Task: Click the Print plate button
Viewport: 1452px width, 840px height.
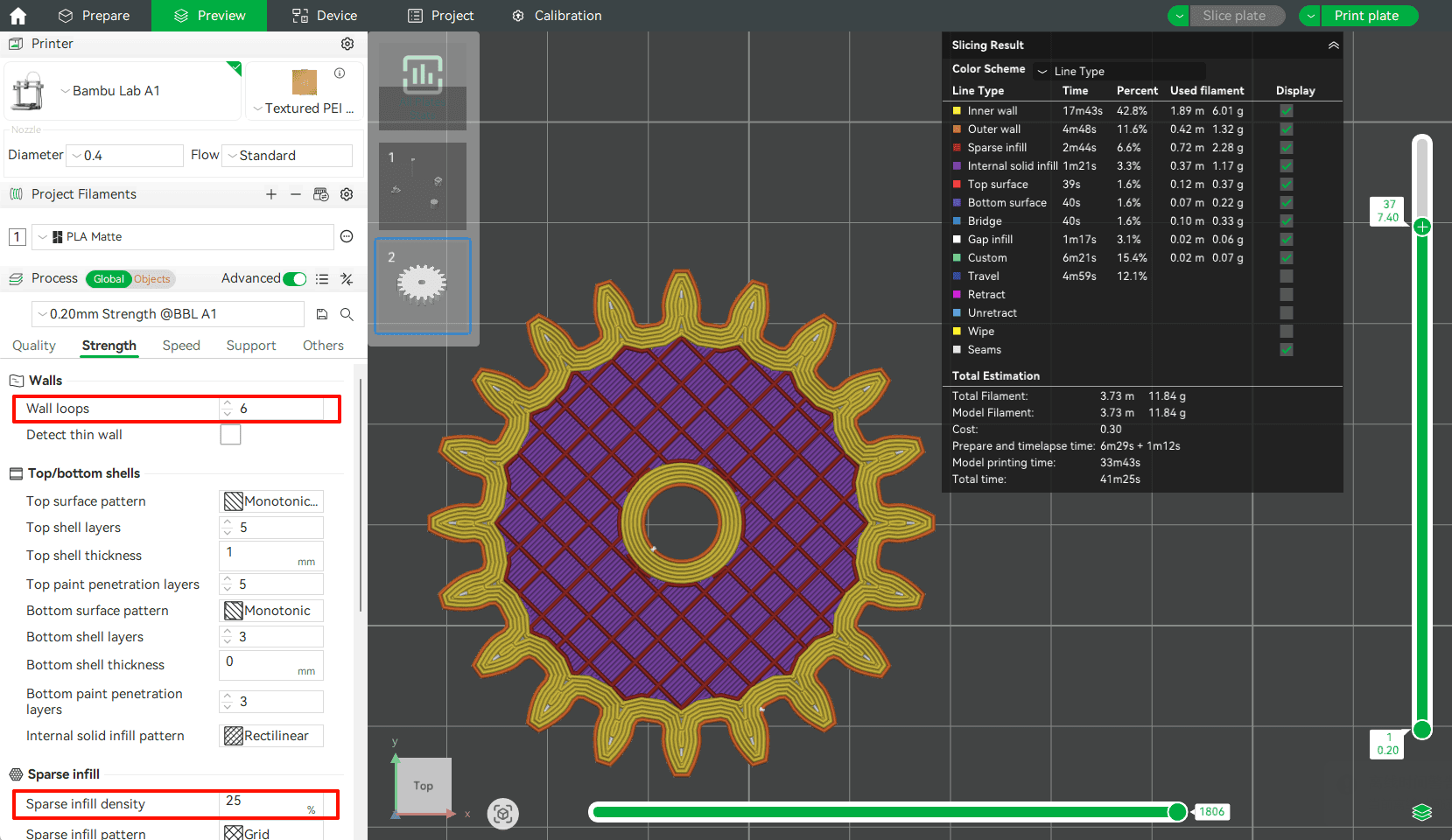Action: (x=1365, y=16)
